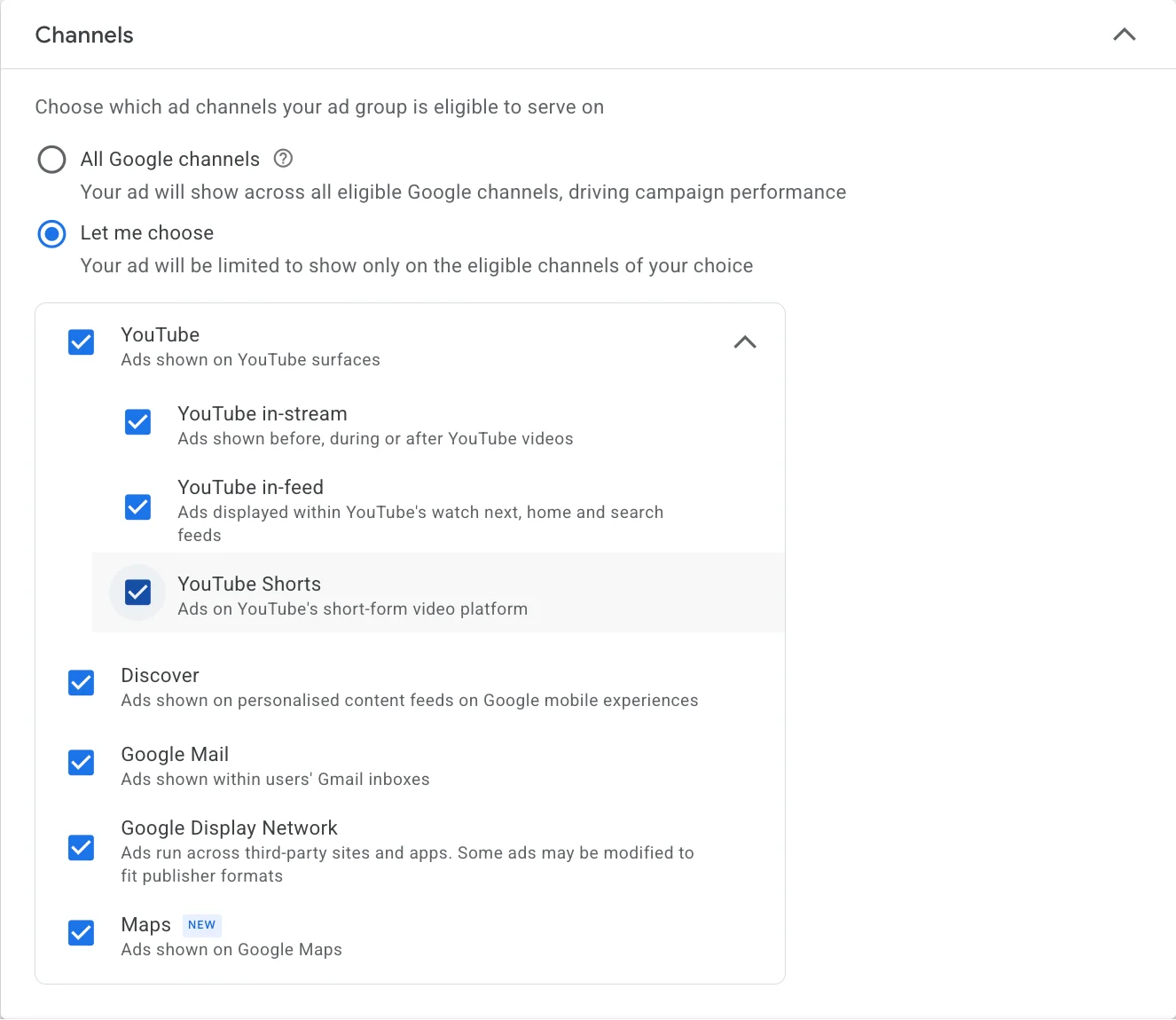Click 'Ads shown before, during or after' description

pyautogui.click(x=375, y=439)
